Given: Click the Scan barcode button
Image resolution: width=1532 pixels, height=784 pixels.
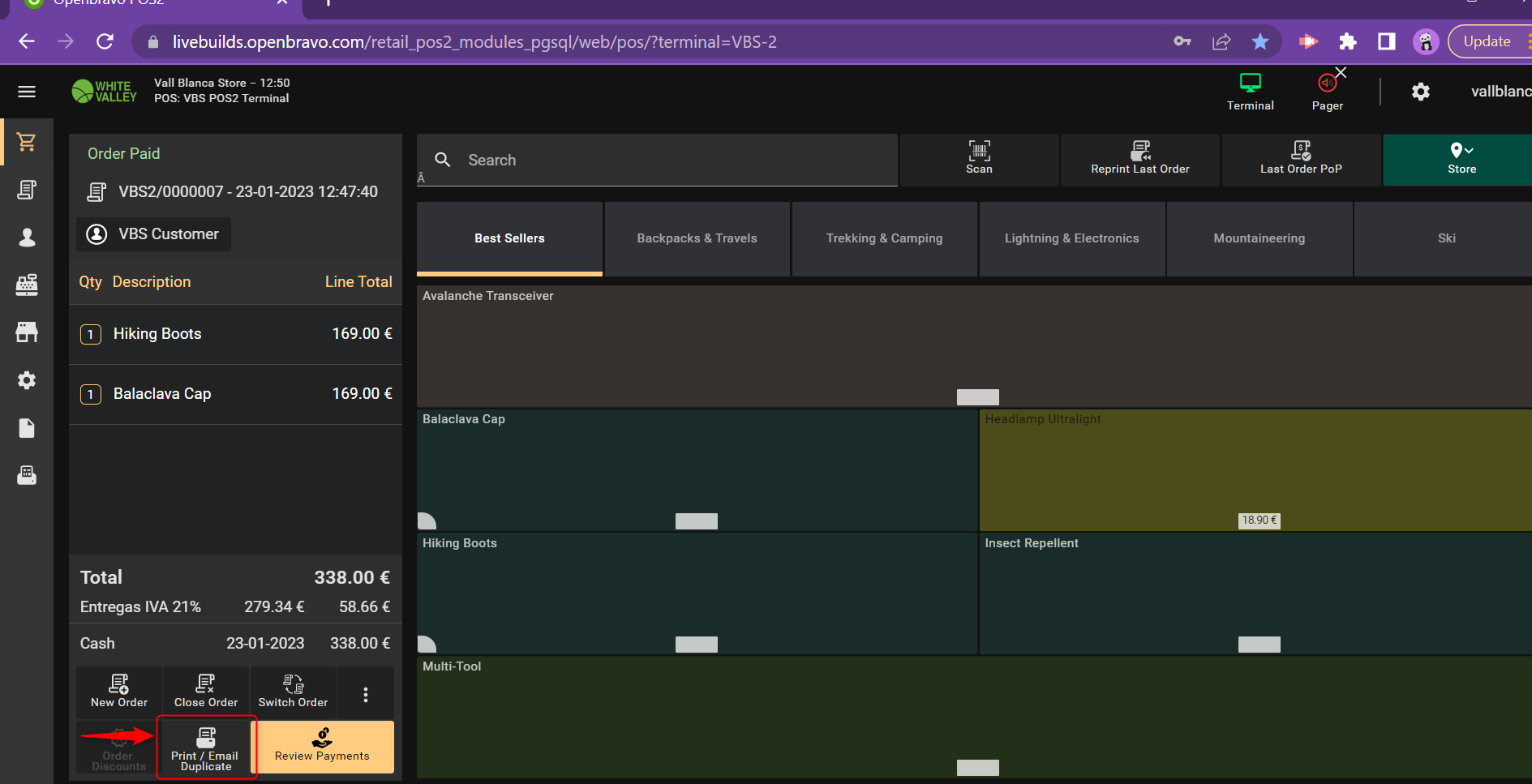Looking at the screenshot, I should [979, 160].
